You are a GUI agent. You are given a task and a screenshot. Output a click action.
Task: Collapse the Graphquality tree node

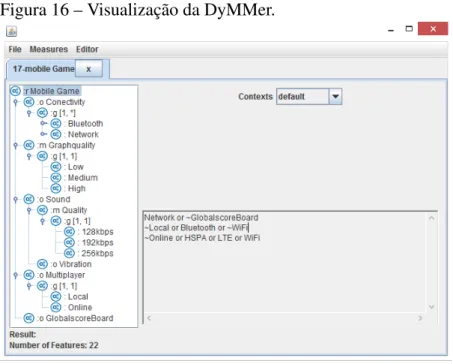15,145
